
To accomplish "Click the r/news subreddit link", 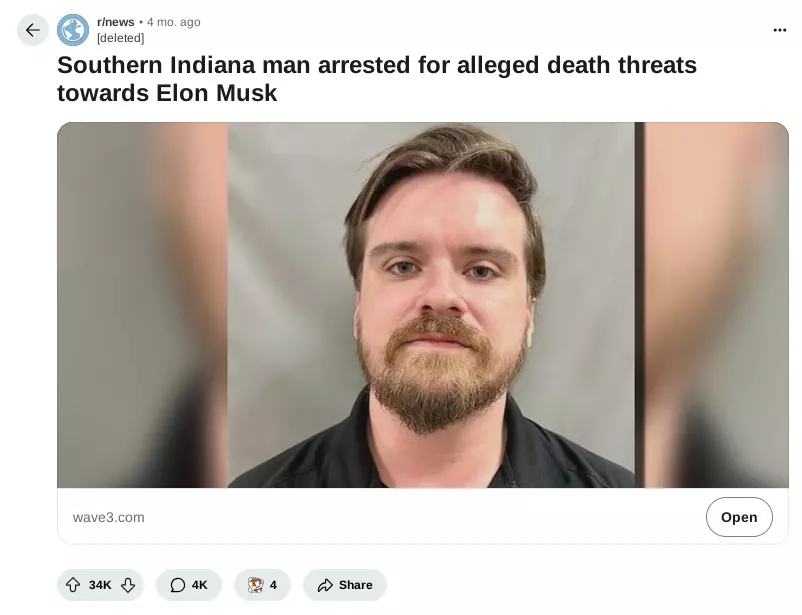I will point(116,22).
